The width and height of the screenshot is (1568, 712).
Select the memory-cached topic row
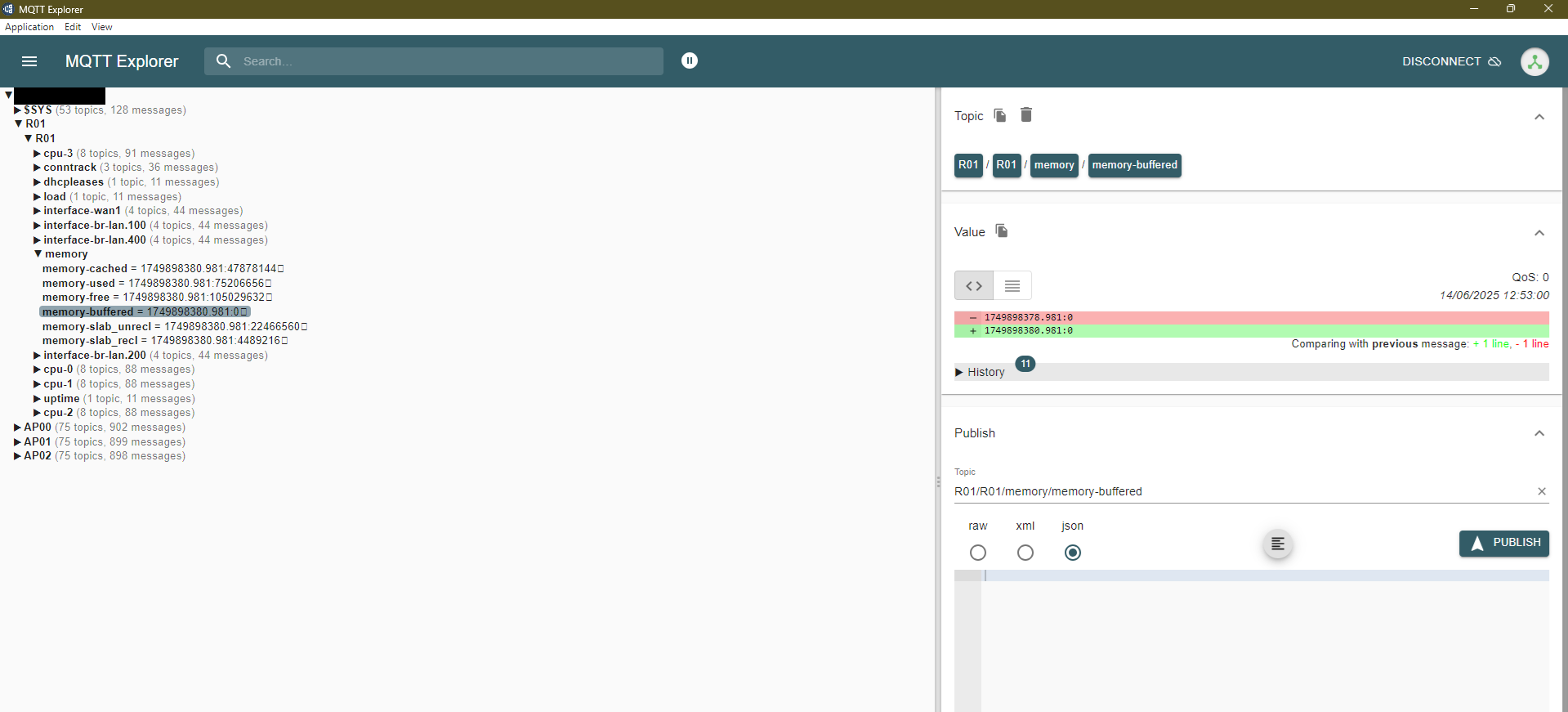click(x=163, y=269)
